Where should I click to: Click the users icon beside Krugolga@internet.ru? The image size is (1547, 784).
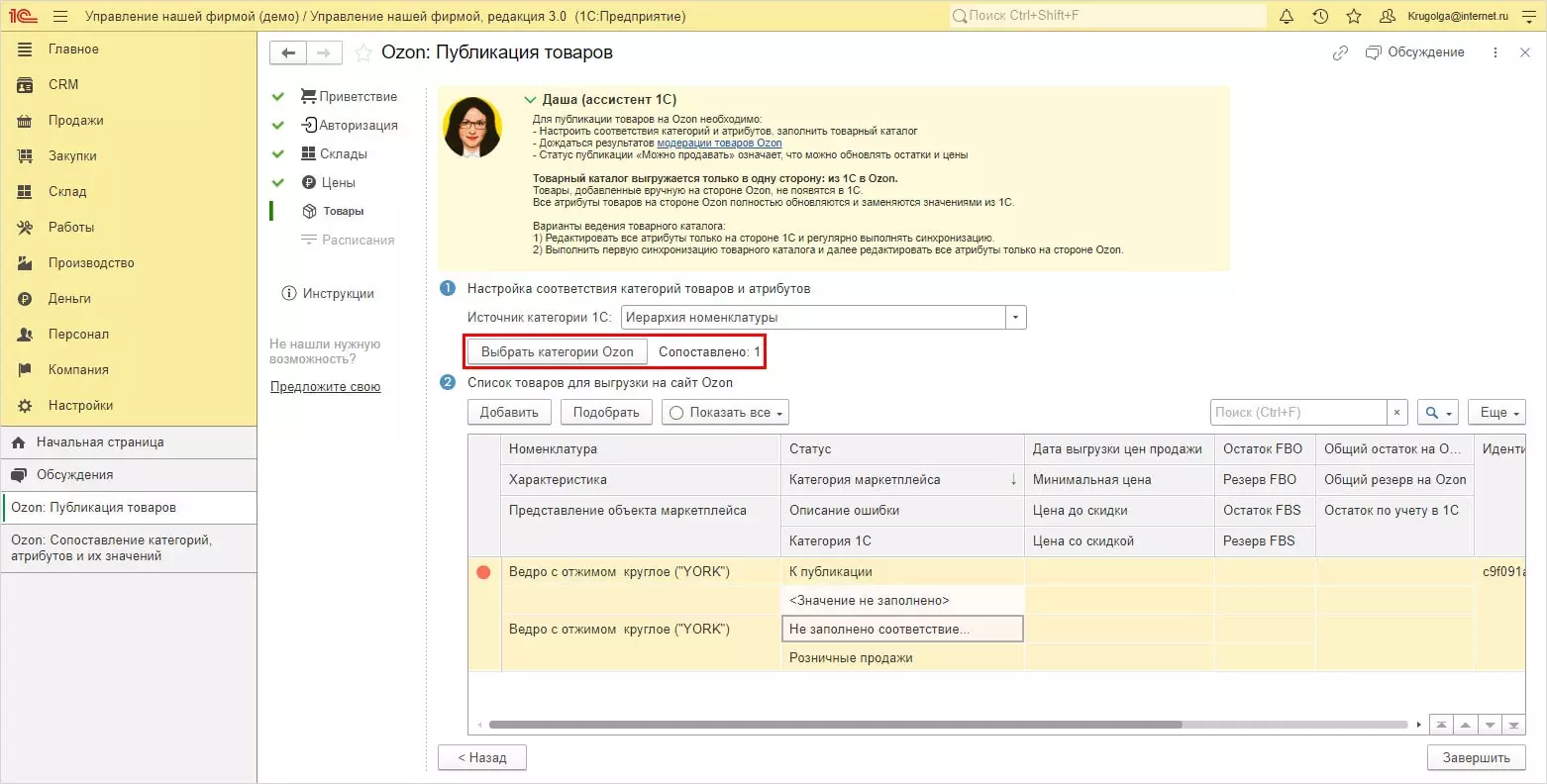[x=1388, y=16]
